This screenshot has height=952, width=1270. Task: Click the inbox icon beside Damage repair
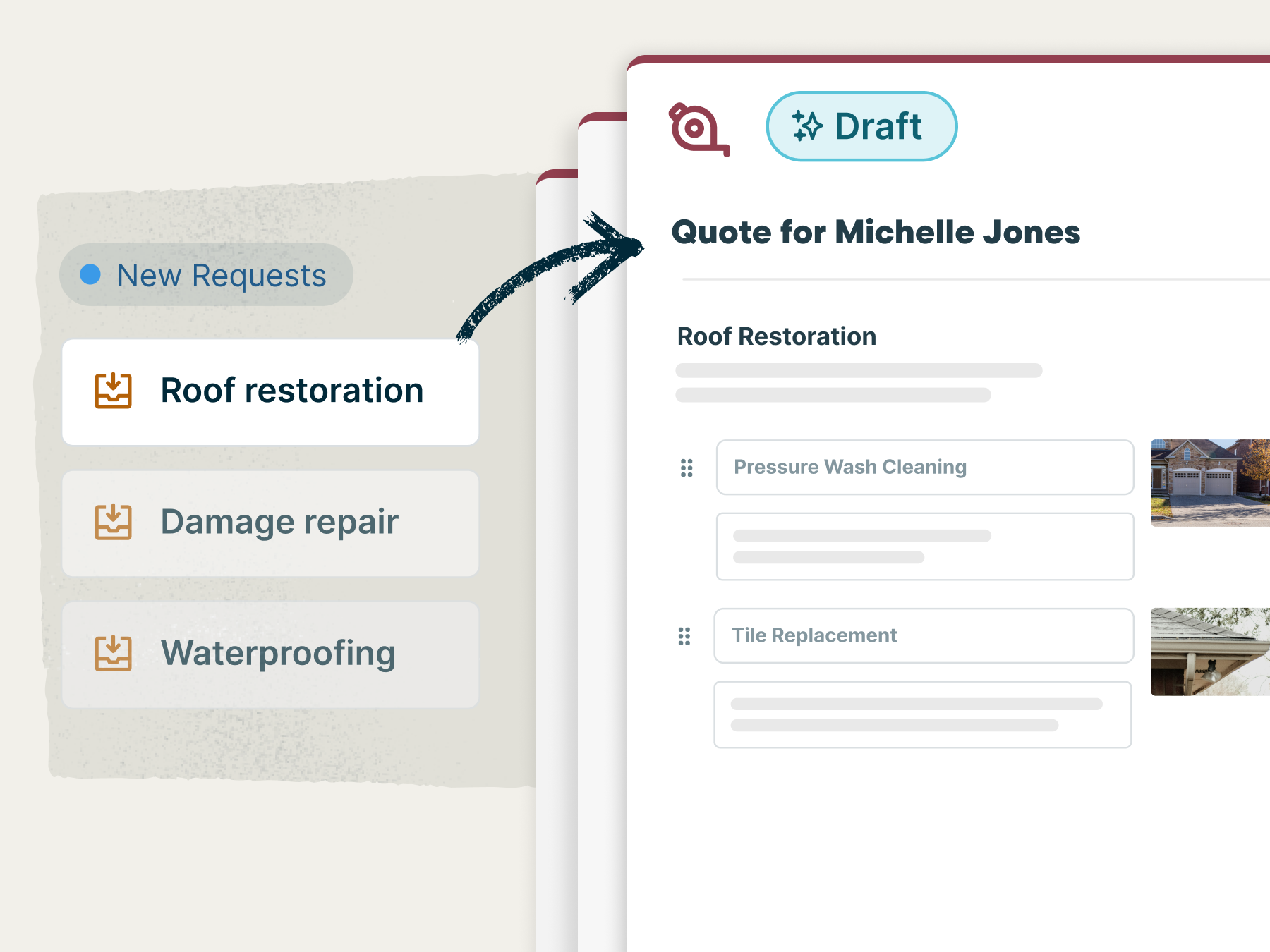(x=113, y=522)
